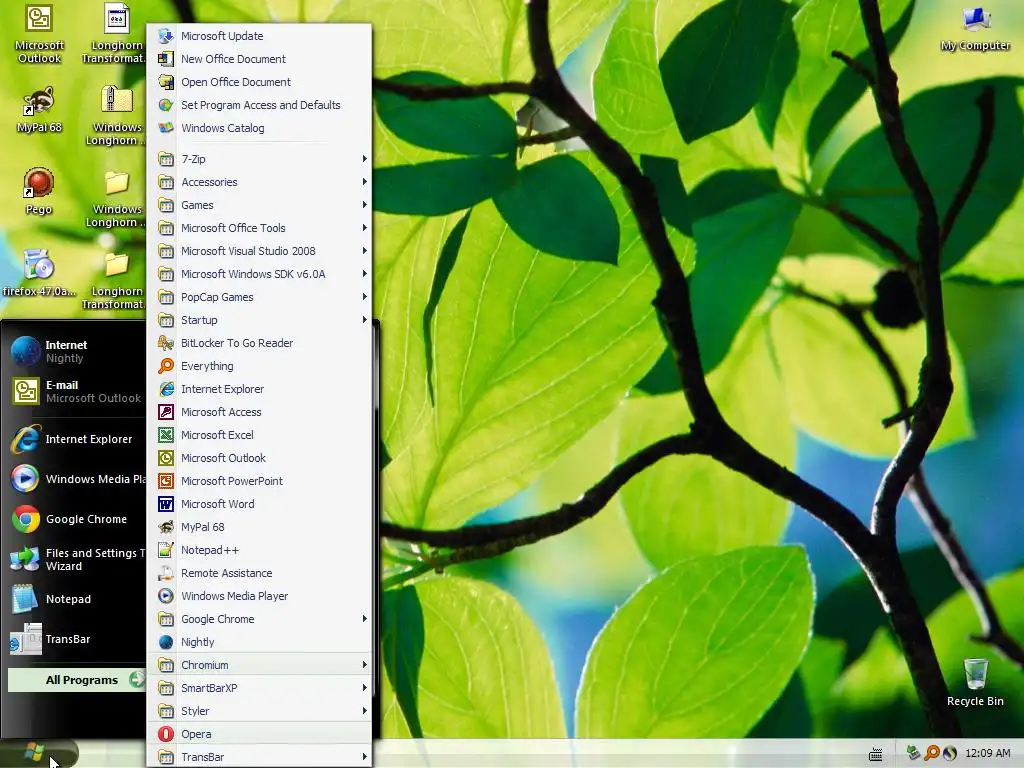Screen dimensions: 1024x768
Task: Click Nightly globe icon in programs list
Action: [x=166, y=642]
